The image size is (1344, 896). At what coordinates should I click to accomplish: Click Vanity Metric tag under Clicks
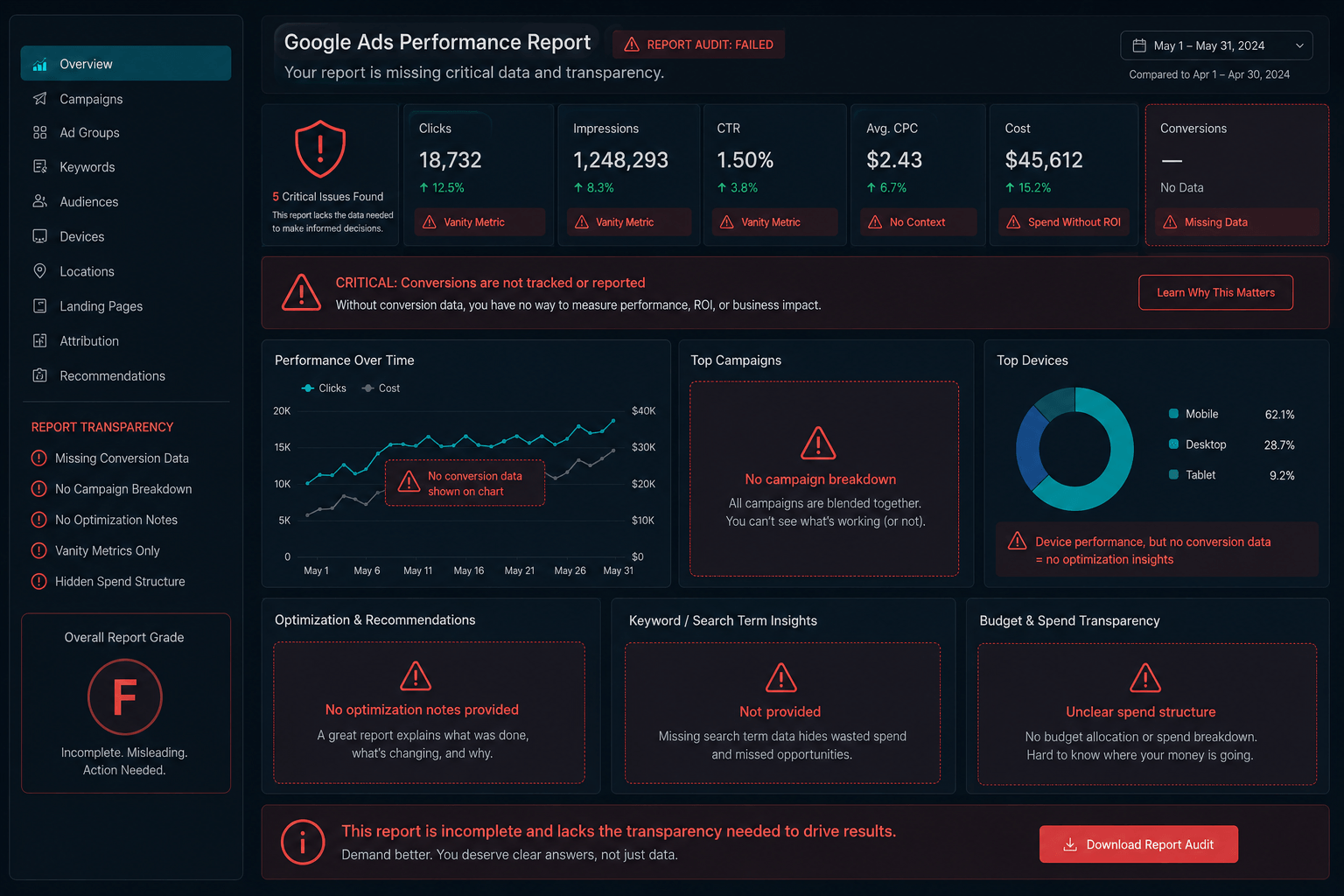(x=478, y=222)
